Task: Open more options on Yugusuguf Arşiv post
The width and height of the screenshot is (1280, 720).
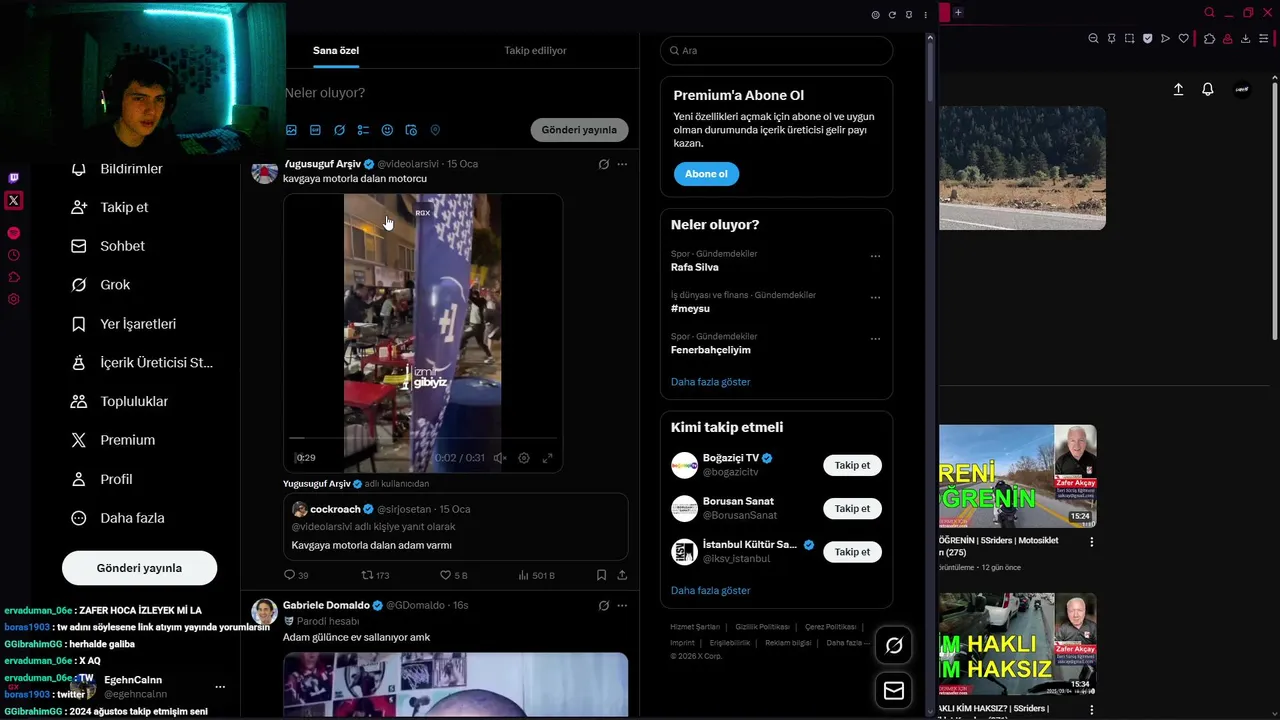Action: tap(622, 164)
